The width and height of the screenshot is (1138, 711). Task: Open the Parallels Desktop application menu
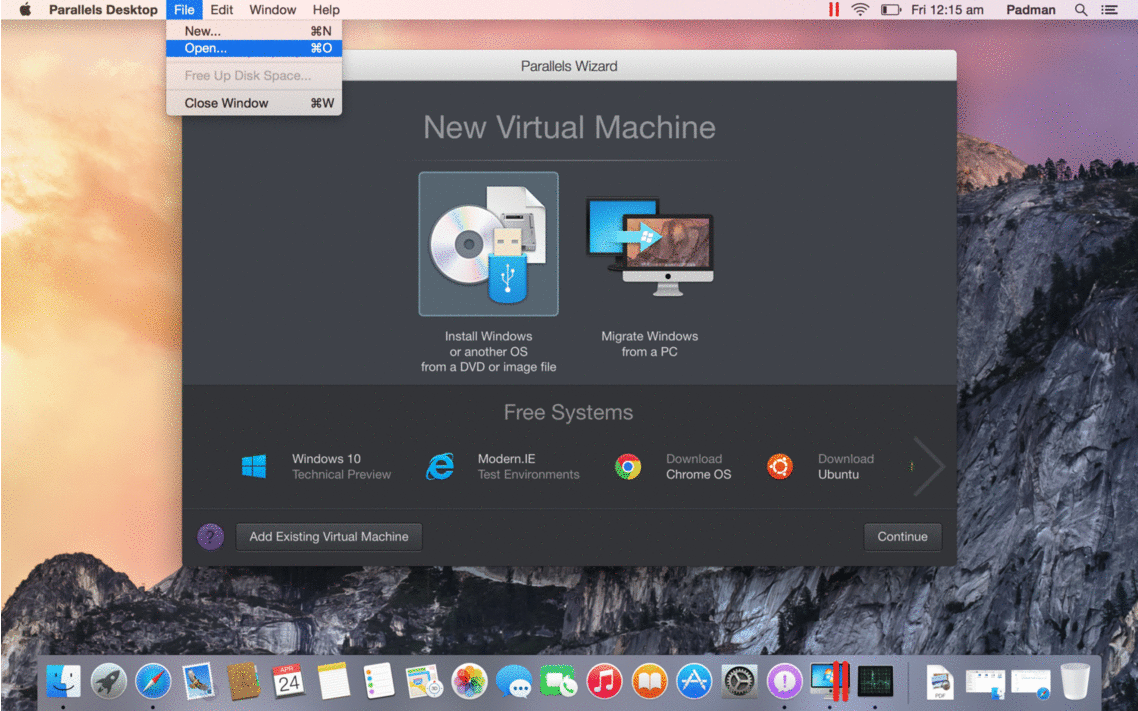(x=103, y=9)
